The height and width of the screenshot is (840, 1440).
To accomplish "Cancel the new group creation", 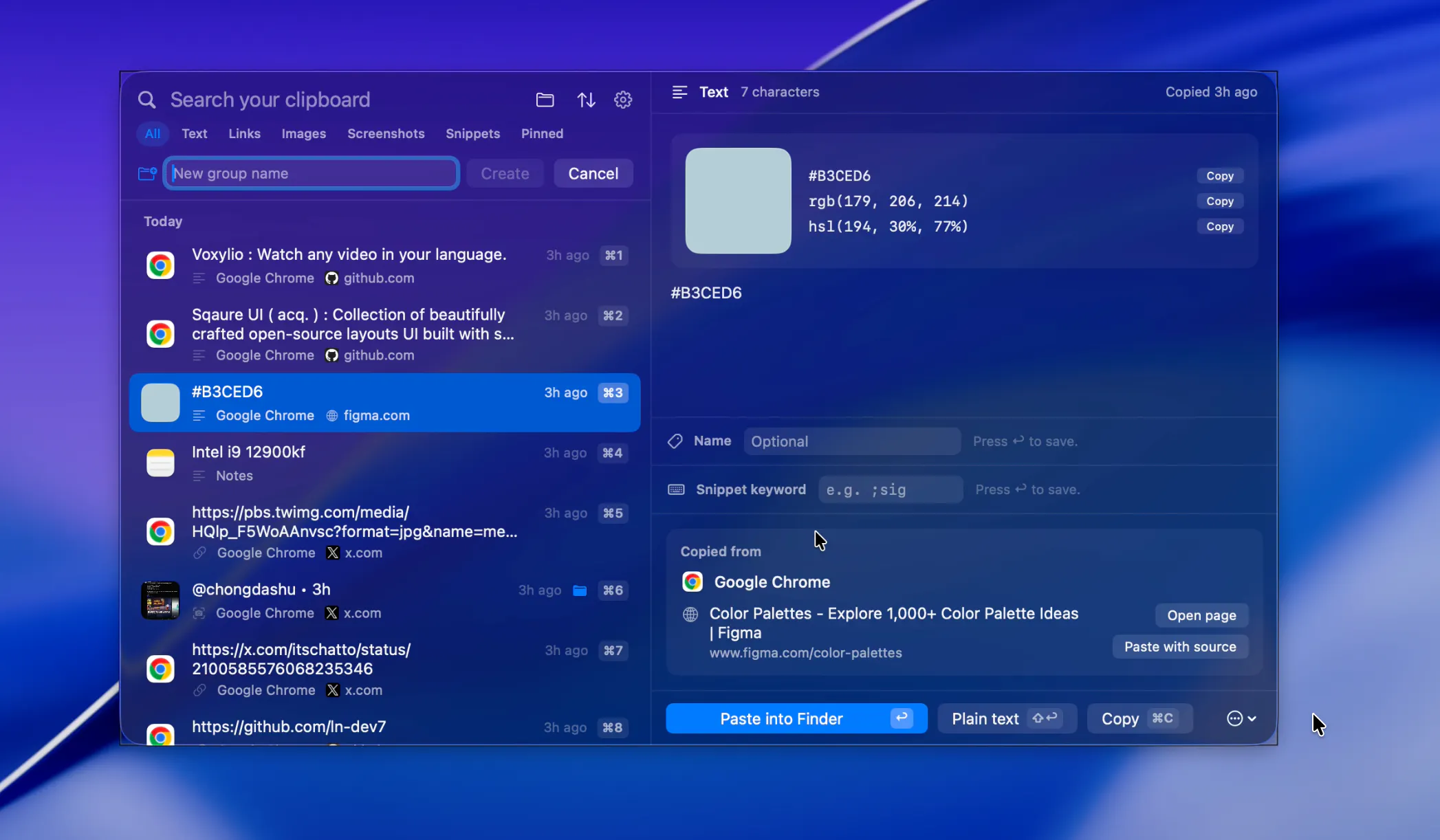I will click(x=593, y=173).
